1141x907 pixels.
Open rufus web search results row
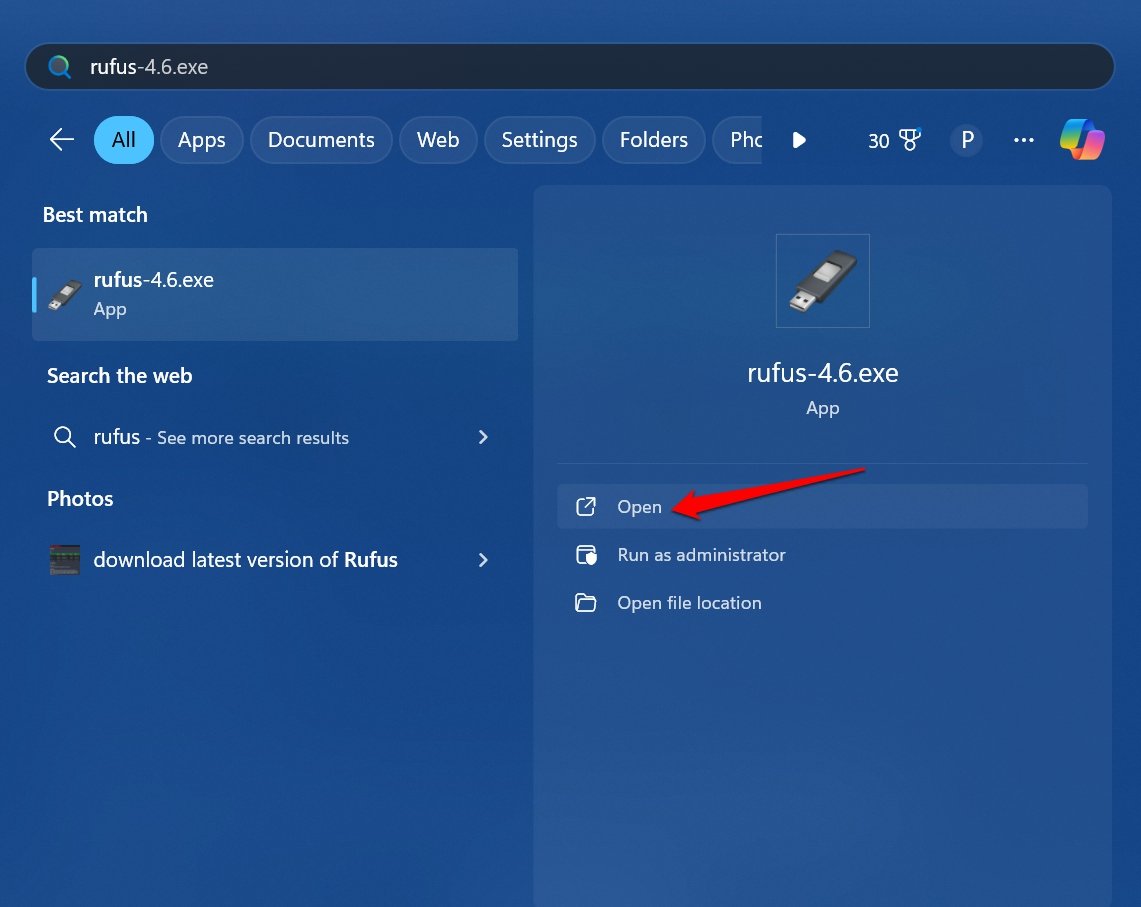[x=275, y=437]
